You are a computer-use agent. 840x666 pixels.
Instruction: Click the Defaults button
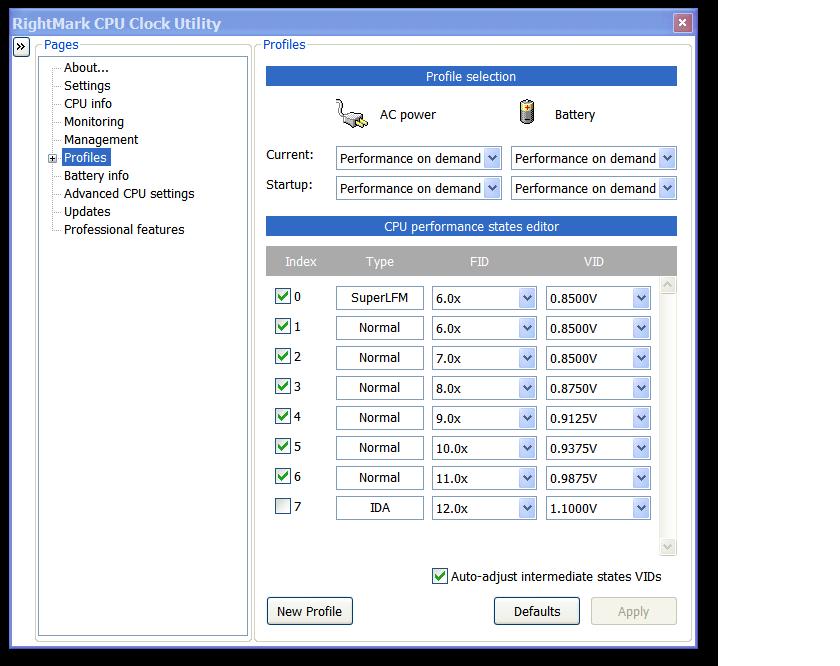[x=537, y=611]
